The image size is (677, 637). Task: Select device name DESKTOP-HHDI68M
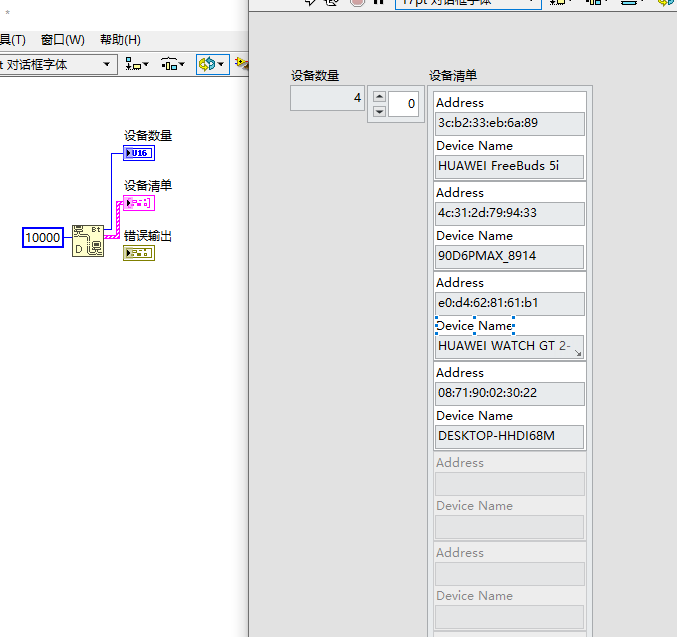tap(509, 436)
